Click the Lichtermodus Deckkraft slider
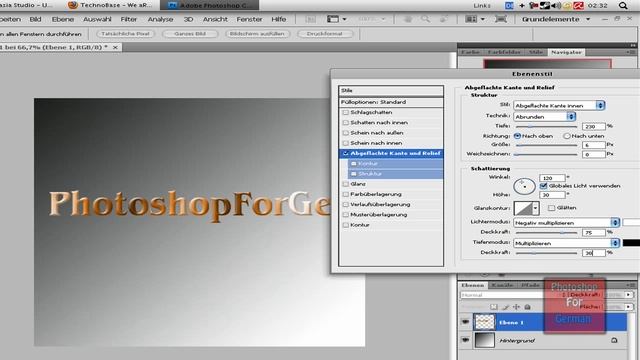Image resolution: width=640 pixels, height=360 pixels. click(547, 232)
